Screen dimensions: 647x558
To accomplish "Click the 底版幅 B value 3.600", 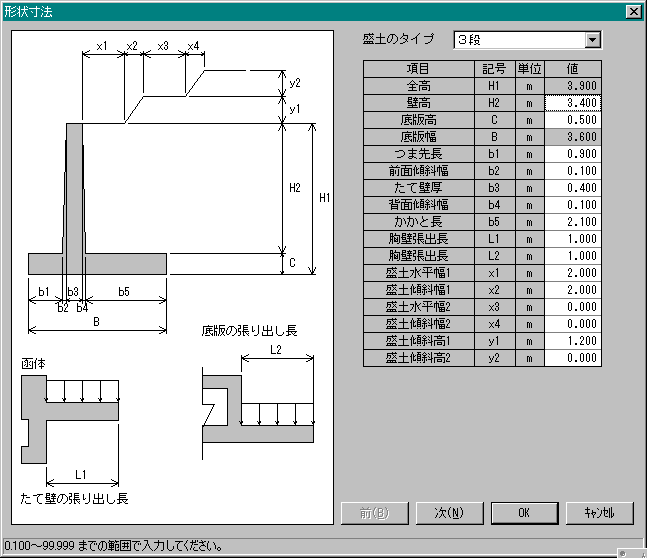I will [x=573, y=137].
